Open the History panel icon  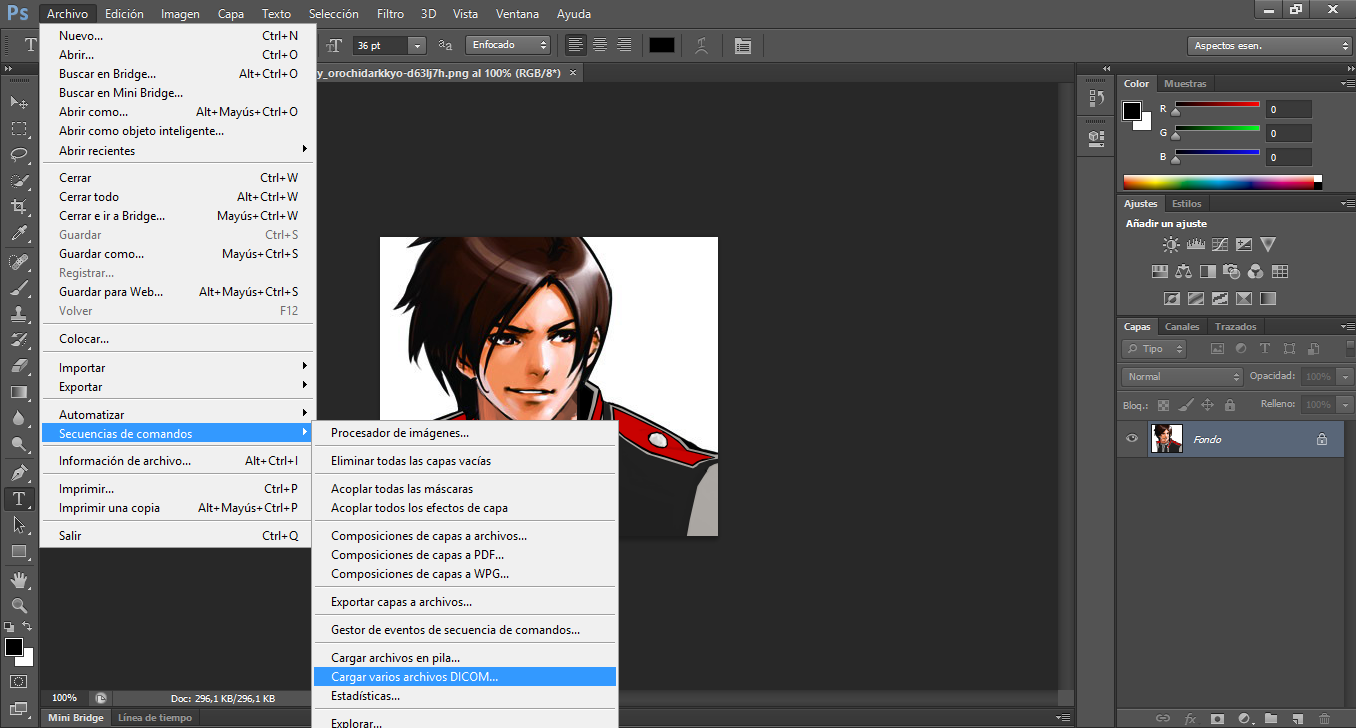click(1095, 98)
